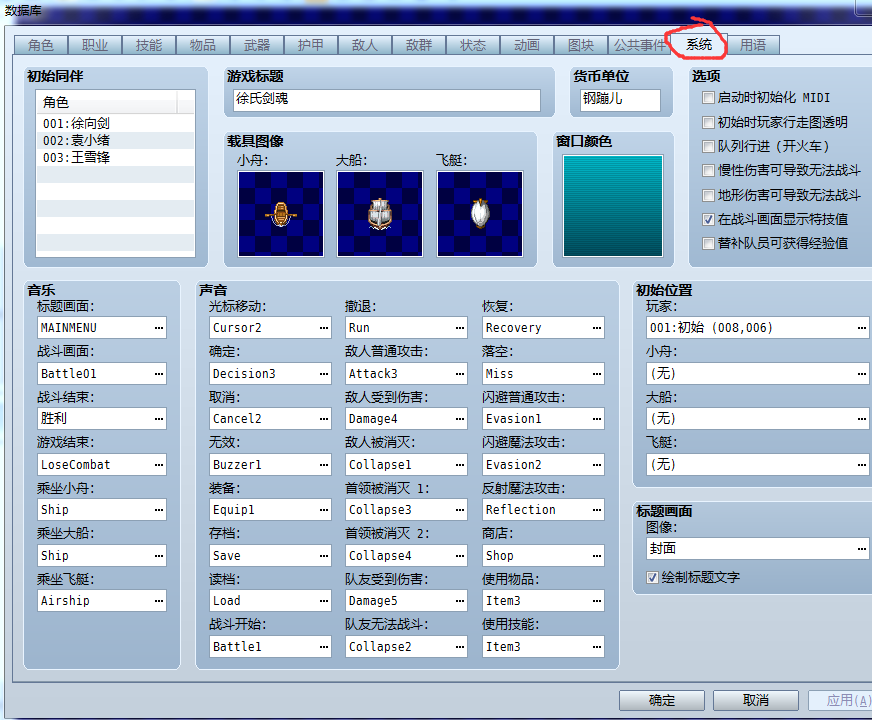
Task: Toggle 地形伤害可导致无法战斗 checkbox
Action: 708,195
